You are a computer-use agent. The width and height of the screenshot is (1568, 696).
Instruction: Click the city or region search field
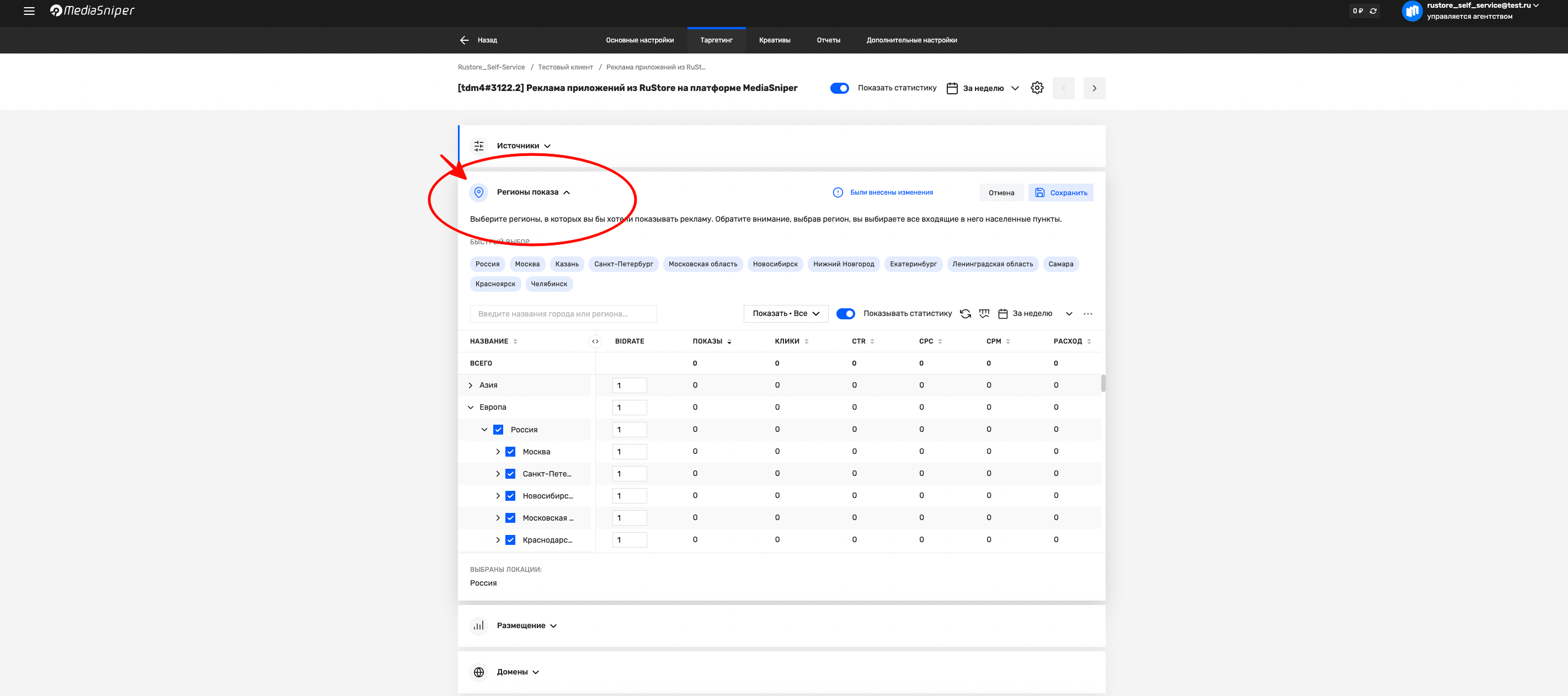[563, 314]
